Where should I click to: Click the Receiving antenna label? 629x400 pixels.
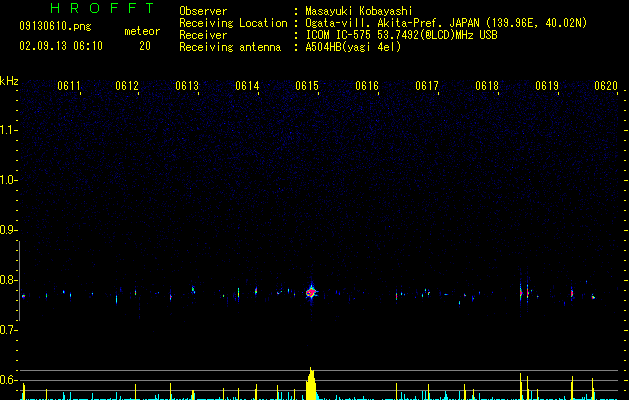(x=230, y=47)
